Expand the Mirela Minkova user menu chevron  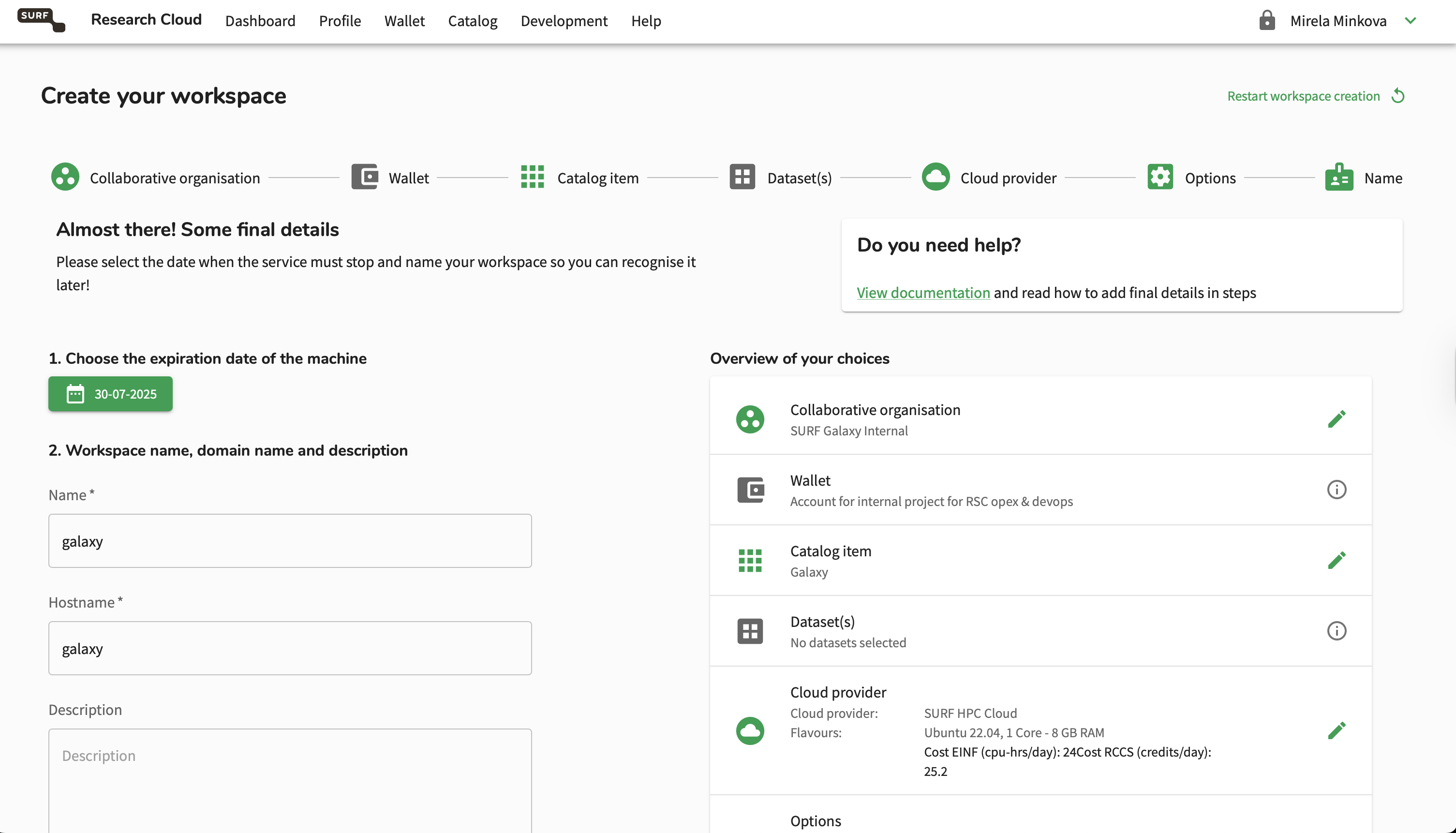(1410, 21)
